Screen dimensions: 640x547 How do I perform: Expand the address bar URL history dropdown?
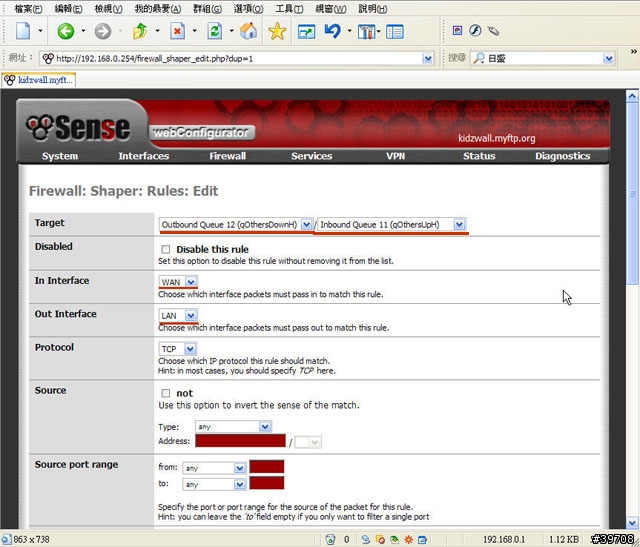(427, 58)
